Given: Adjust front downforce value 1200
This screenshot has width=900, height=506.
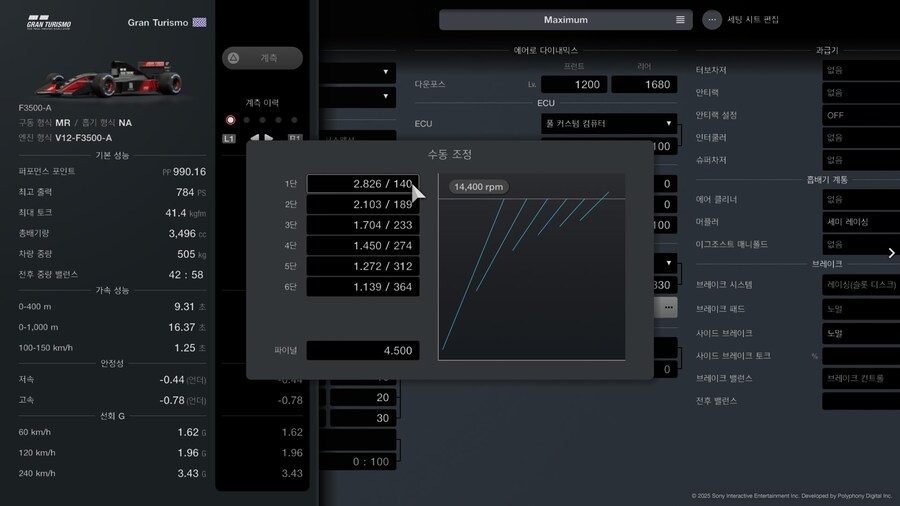Looking at the screenshot, I should (x=574, y=84).
